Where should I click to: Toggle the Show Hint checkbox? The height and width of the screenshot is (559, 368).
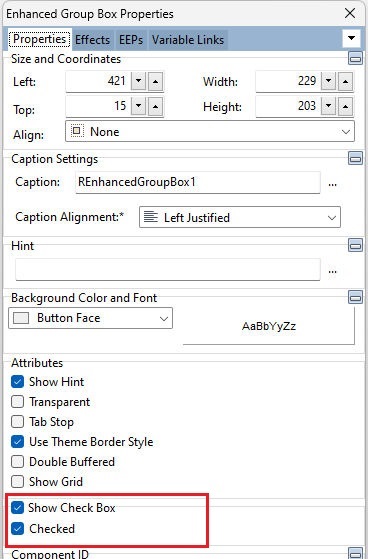tap(17, 382)
